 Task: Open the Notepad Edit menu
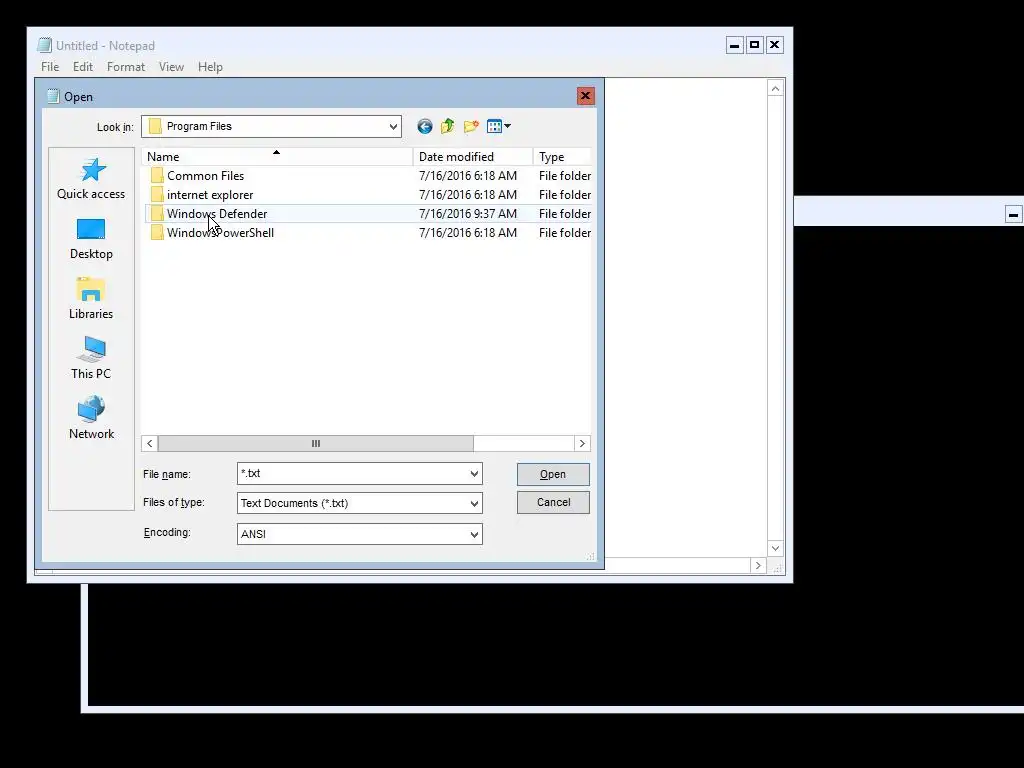click(82, 67)
